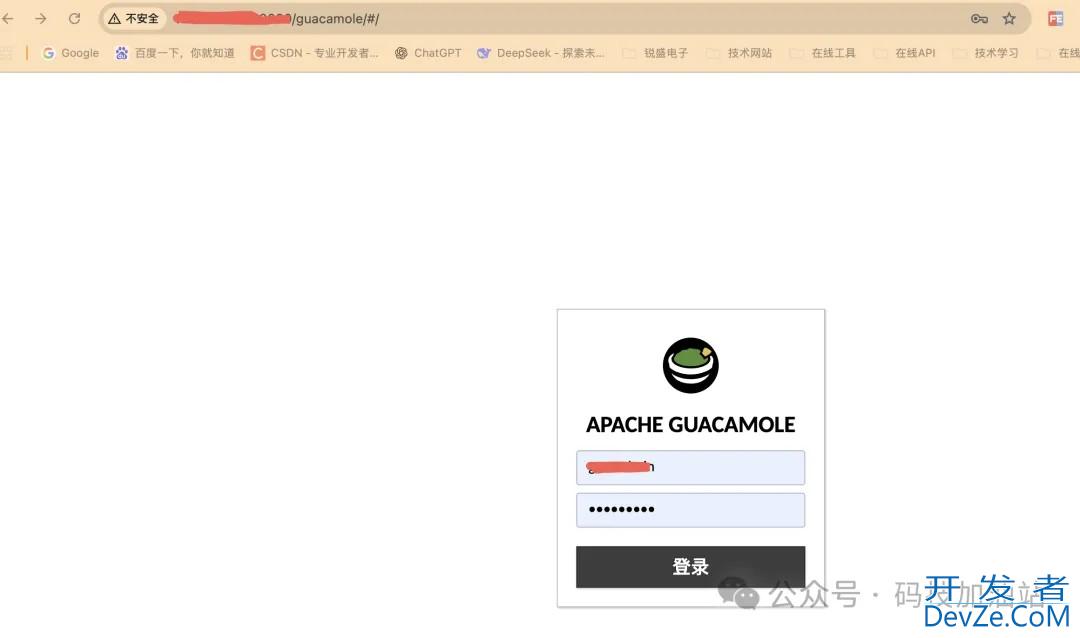Open the 技术学习 bookmark folder
Screen dimensions: 1080x638
tap(987, 53)
